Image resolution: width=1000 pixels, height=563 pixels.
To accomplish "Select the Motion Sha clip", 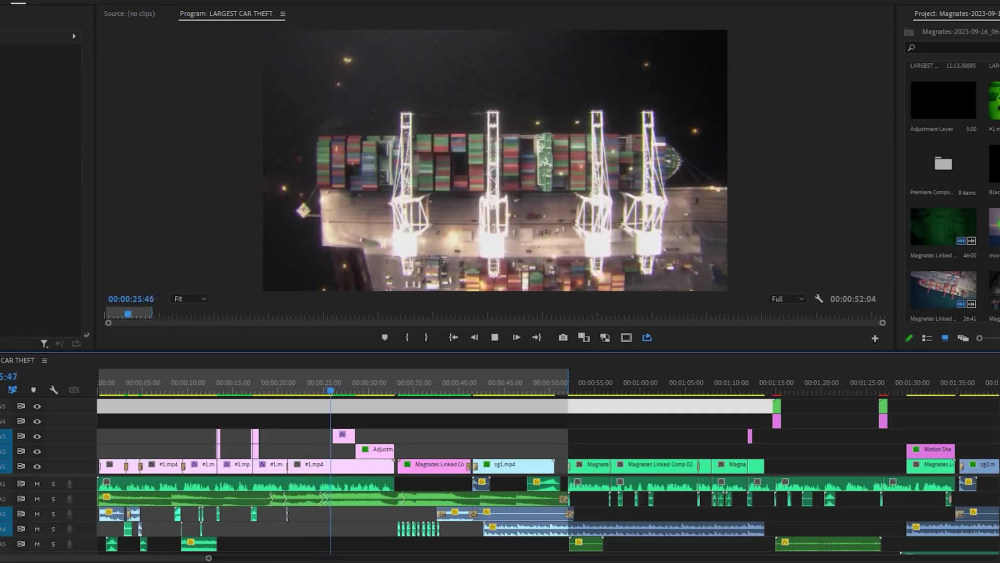I will (x=930, y=450).
